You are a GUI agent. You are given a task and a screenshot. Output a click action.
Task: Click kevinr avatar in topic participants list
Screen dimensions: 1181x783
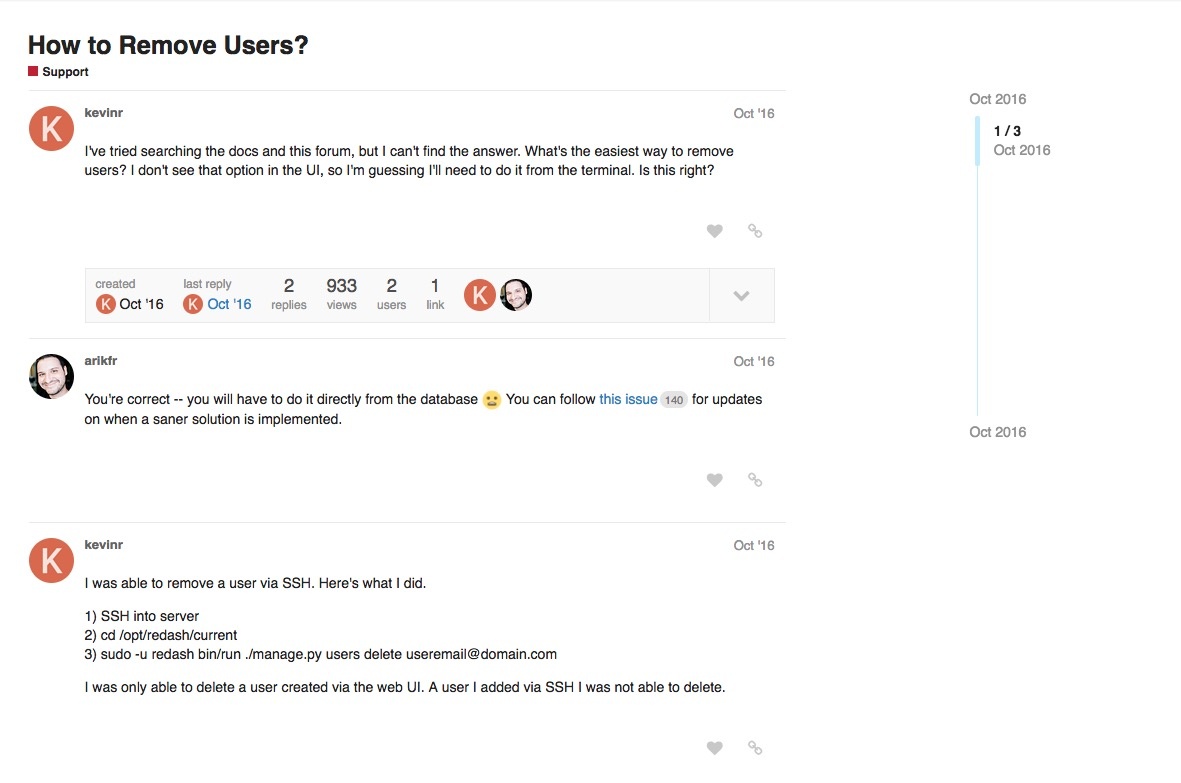480,295
